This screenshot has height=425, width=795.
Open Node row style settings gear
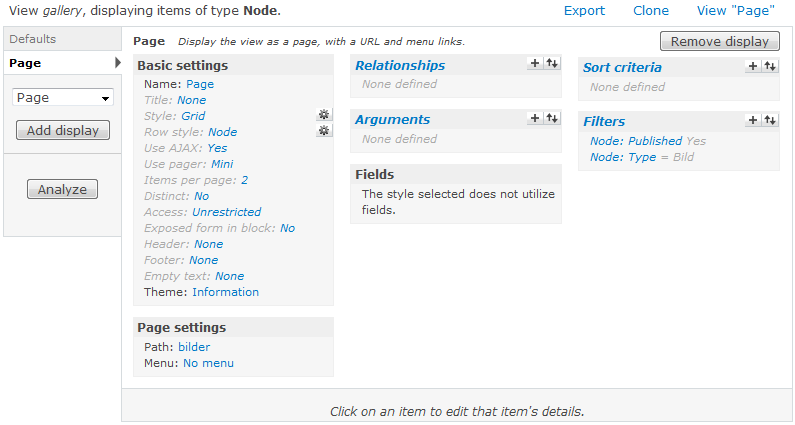click(x=324, y=131)
